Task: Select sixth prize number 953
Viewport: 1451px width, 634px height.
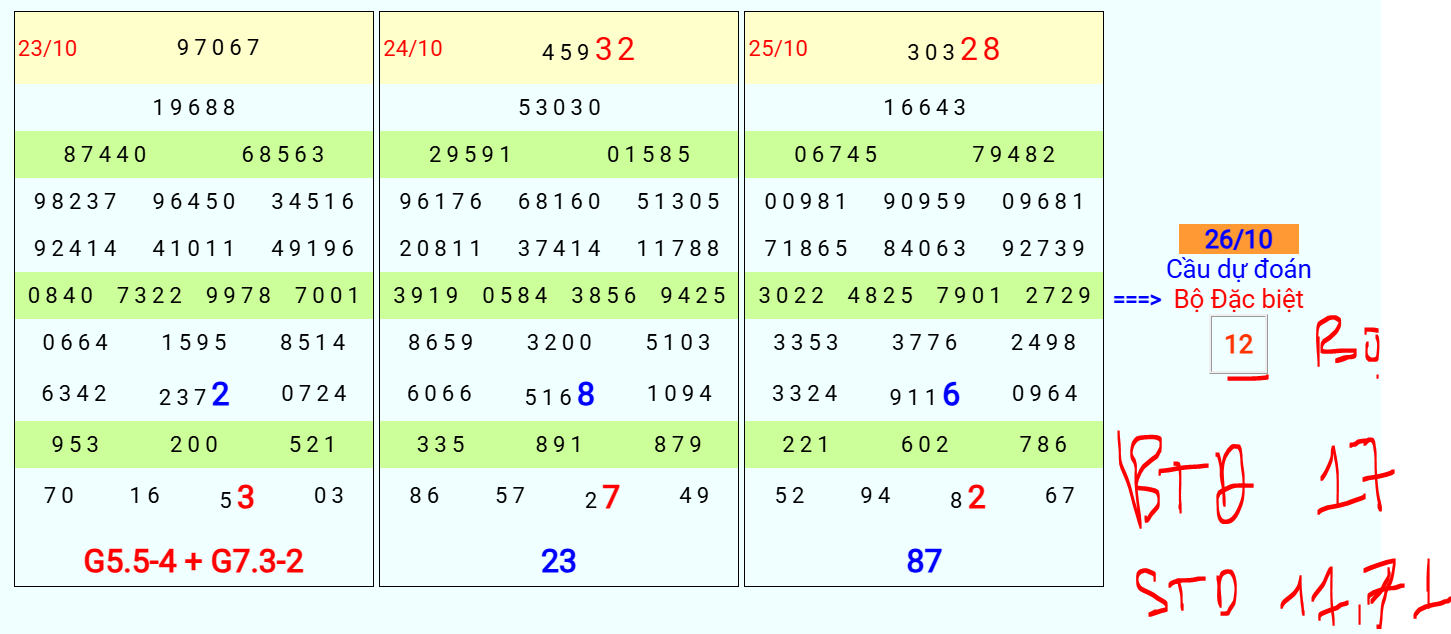Action: click(76, 444)
